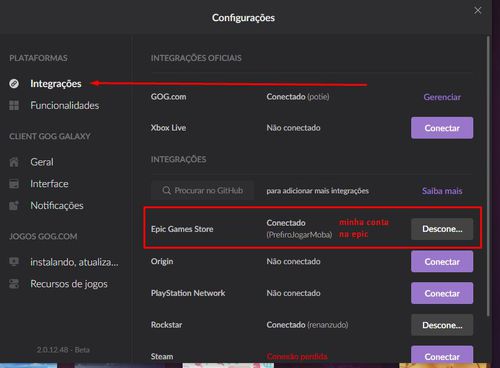Click the Rockstar integration name
The image size is (500, 368).
tap(166, 325)
